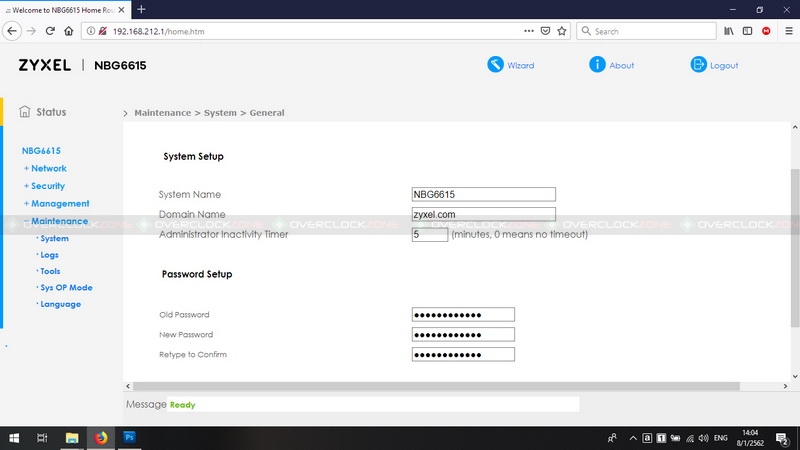
Task: Open the Wizard icon in the header
Action: click(x=495, y=64)
